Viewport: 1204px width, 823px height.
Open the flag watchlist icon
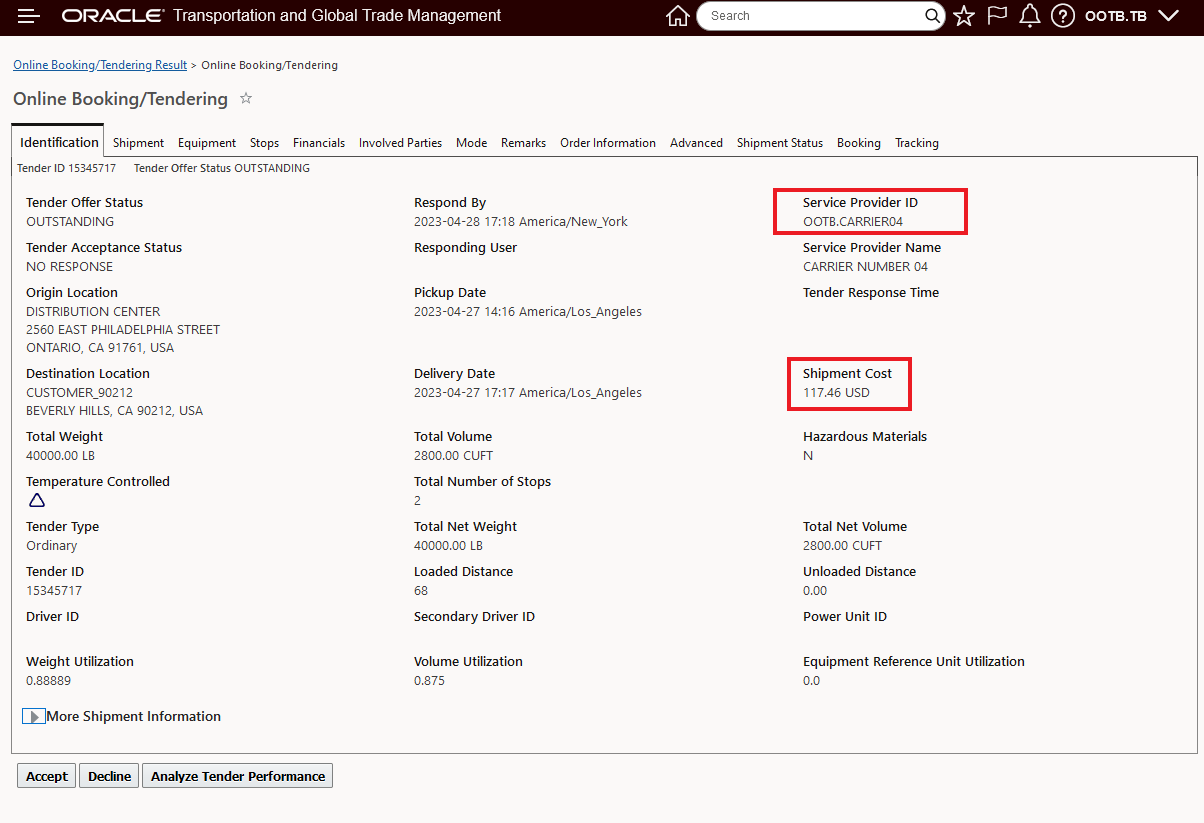[x=997, y=16]
